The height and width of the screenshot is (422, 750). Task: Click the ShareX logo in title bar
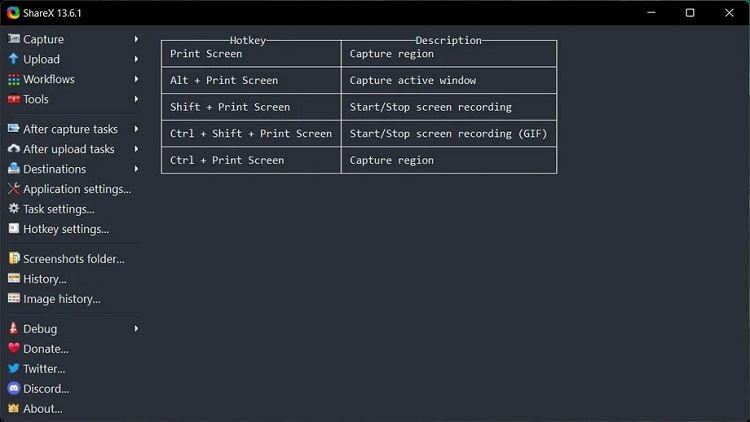click(x=13, y=13)
